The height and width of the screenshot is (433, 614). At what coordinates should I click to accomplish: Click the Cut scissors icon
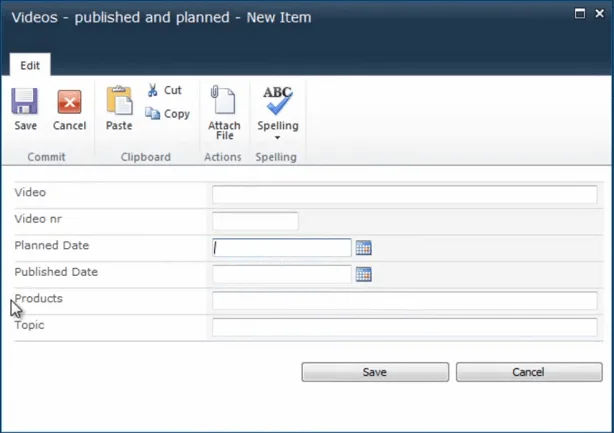click(153, 90)
